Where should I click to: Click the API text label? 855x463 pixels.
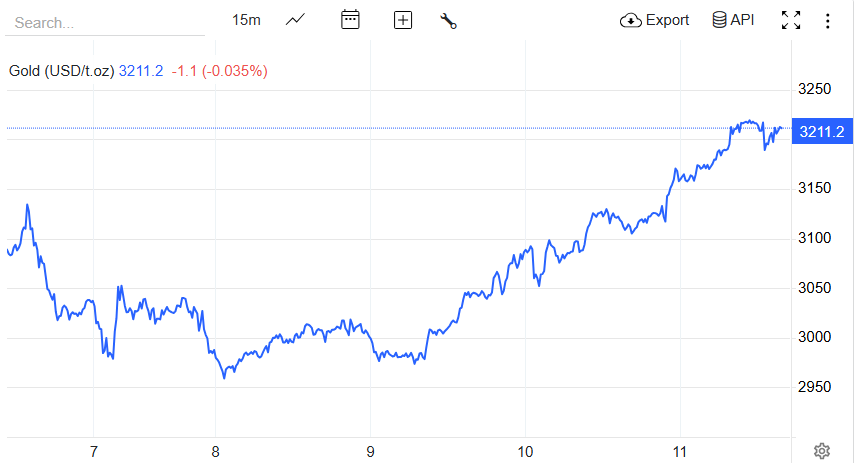[x=743, y=20]
